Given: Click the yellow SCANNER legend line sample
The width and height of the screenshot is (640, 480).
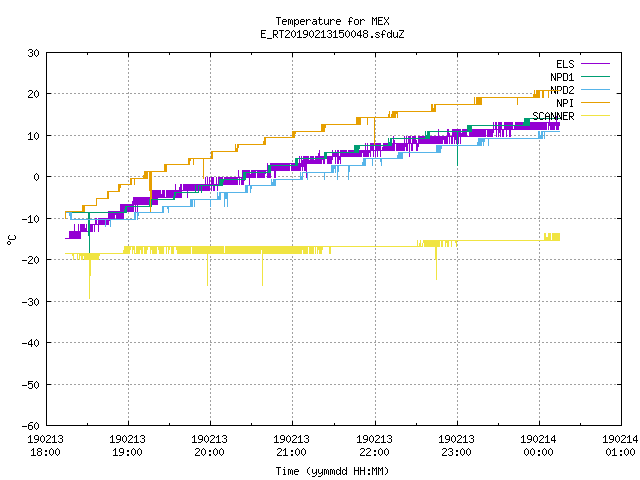Looking at the screenshot, I should pos(595,116).
